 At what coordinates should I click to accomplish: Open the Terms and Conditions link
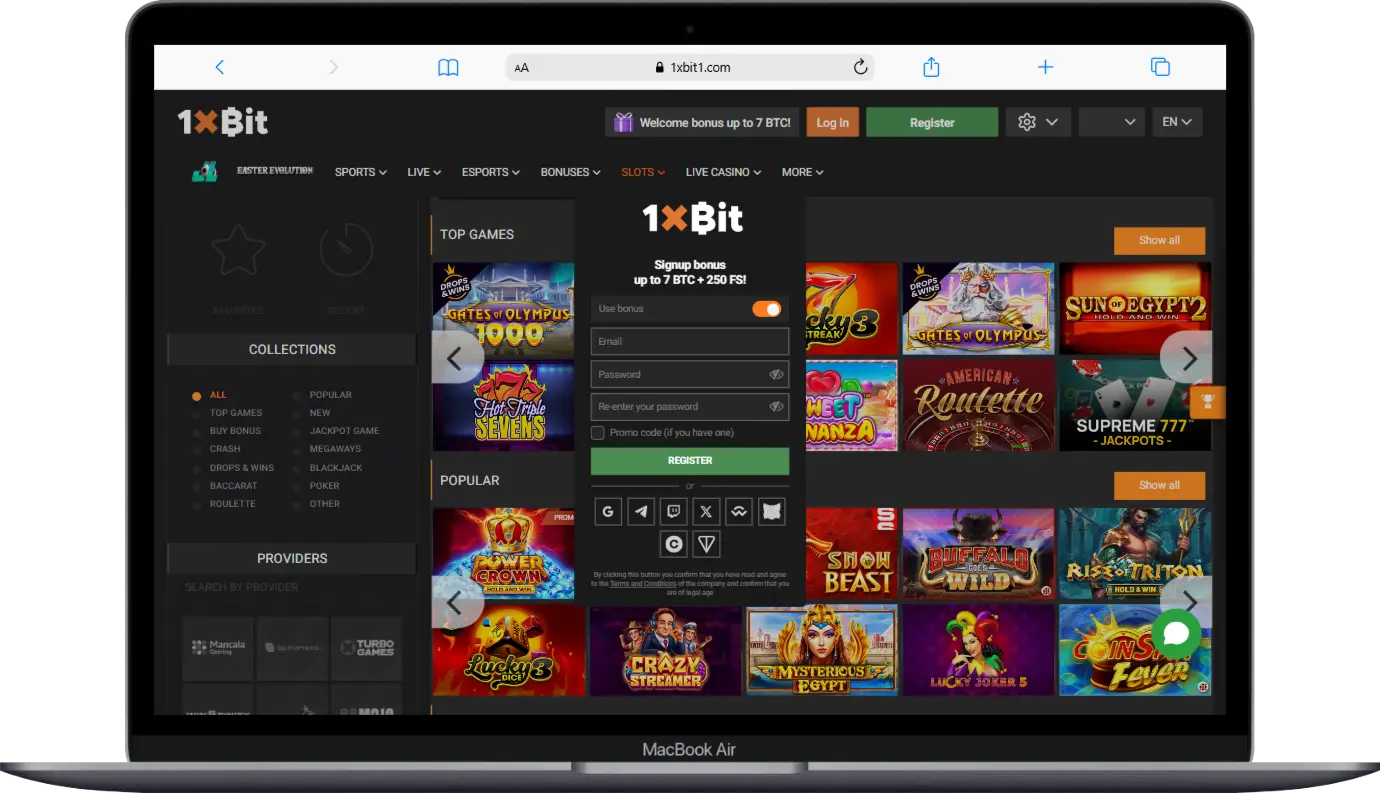click(x=642, y=584)
